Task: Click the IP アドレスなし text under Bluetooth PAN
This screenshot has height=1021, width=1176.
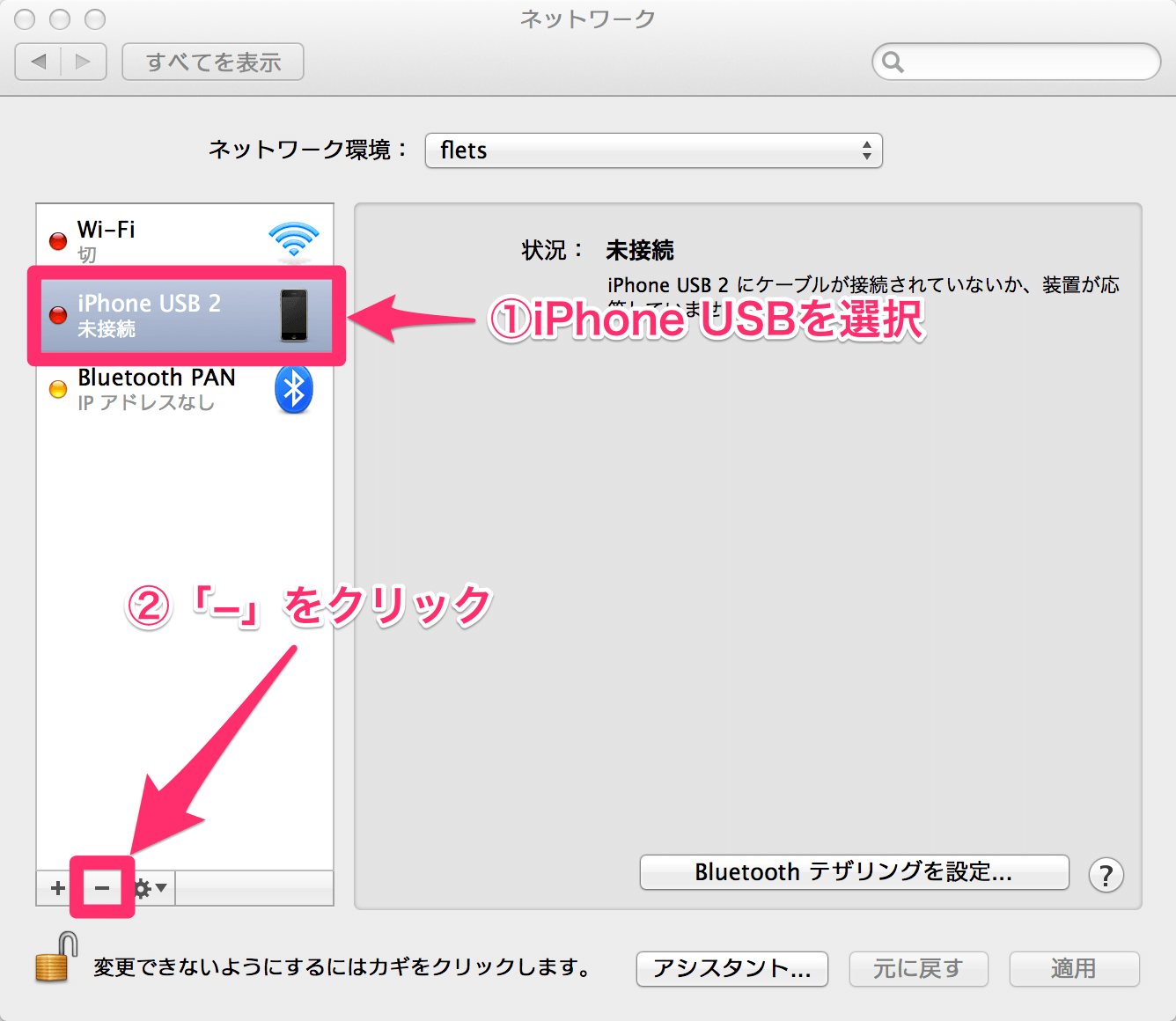Action: coord(146,403)
